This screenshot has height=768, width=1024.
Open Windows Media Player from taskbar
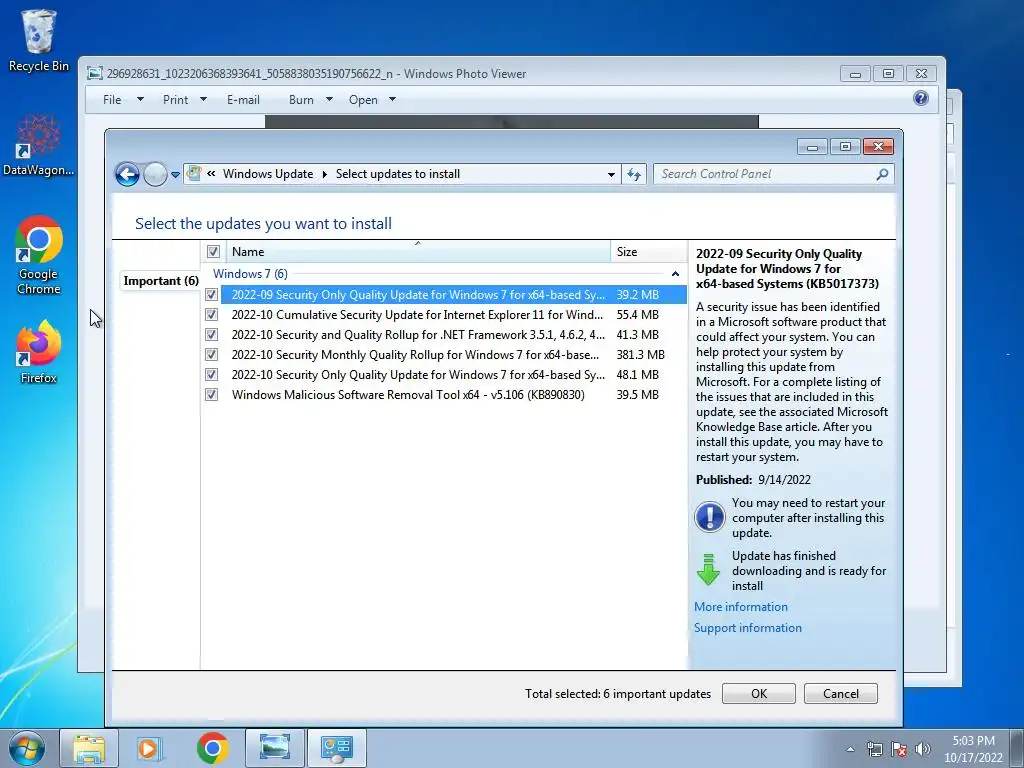[x=150, y=748]
